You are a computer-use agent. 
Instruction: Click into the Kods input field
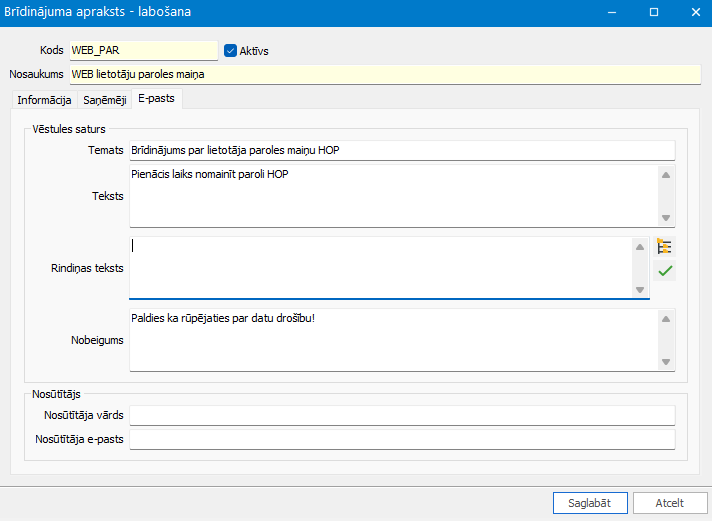pyautogui.click(x=142, y=51)
